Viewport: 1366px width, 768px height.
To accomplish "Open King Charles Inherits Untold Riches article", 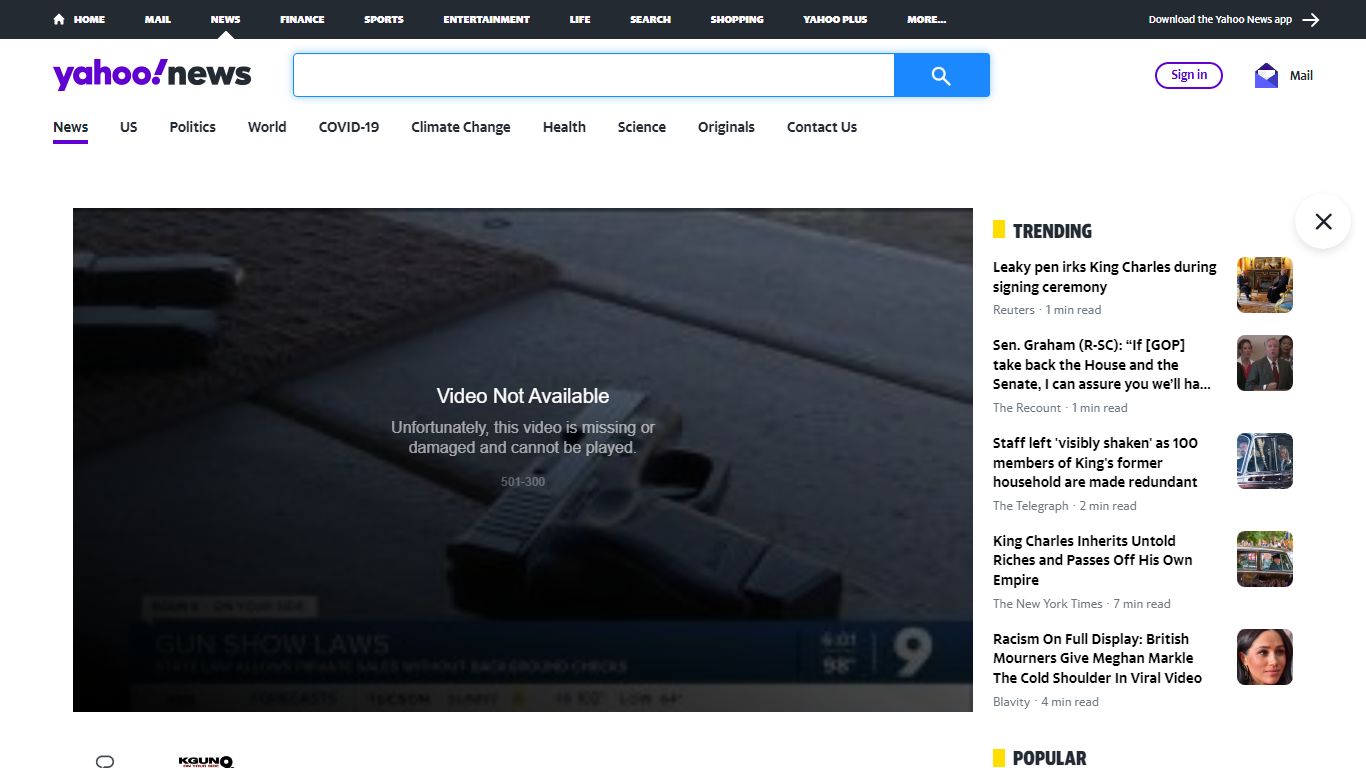I will tap(1093, 560).
